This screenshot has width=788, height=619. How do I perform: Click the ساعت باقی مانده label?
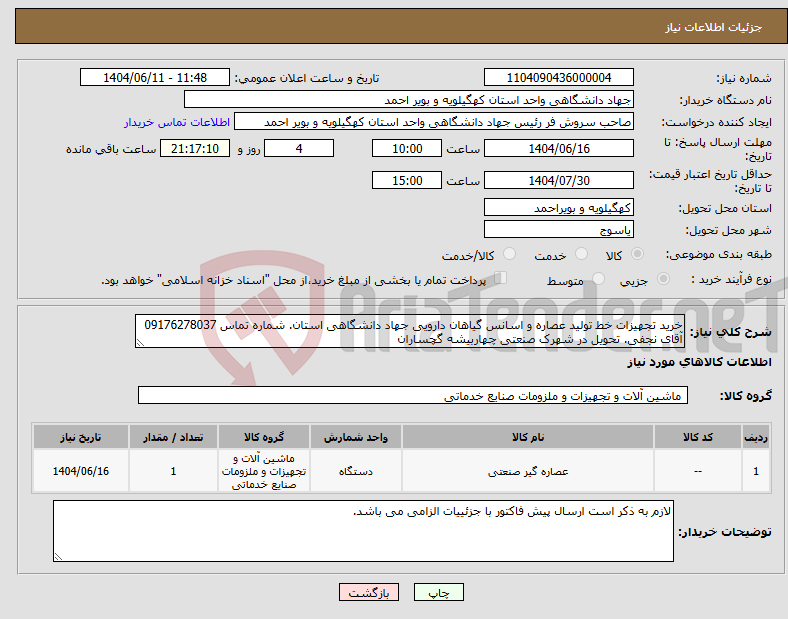pos(111,149)
